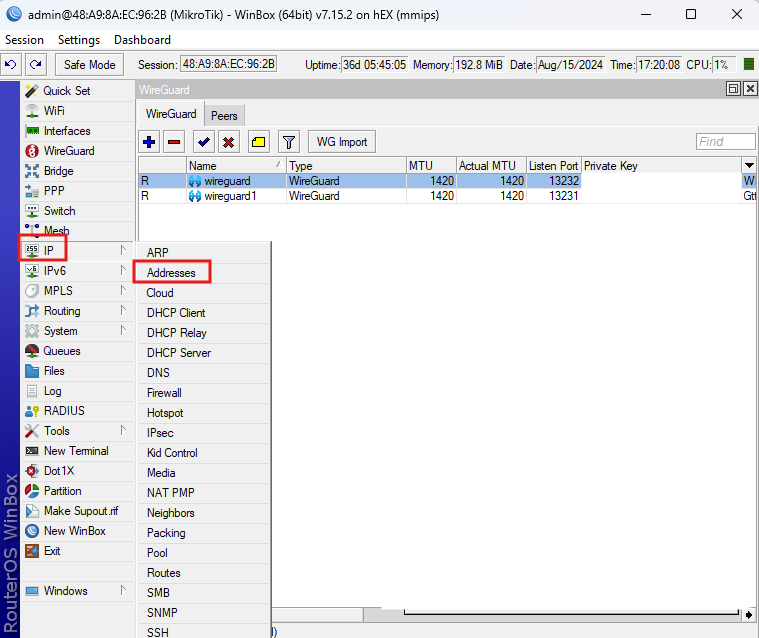This screenshot has height=638, width=759.
Task: Open the Settings menu
Action: click(x=79, y=40)
